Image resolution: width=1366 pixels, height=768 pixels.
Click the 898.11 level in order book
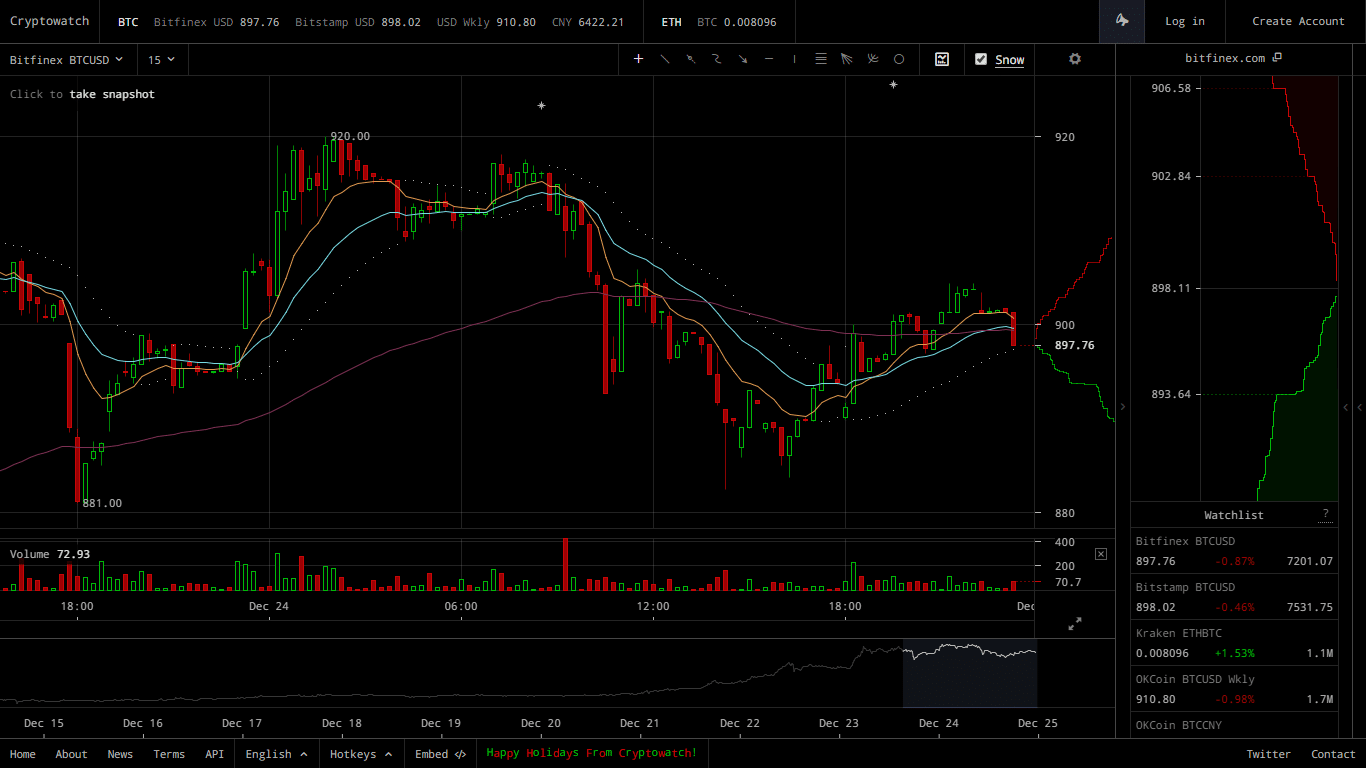tap(1171, 288)
